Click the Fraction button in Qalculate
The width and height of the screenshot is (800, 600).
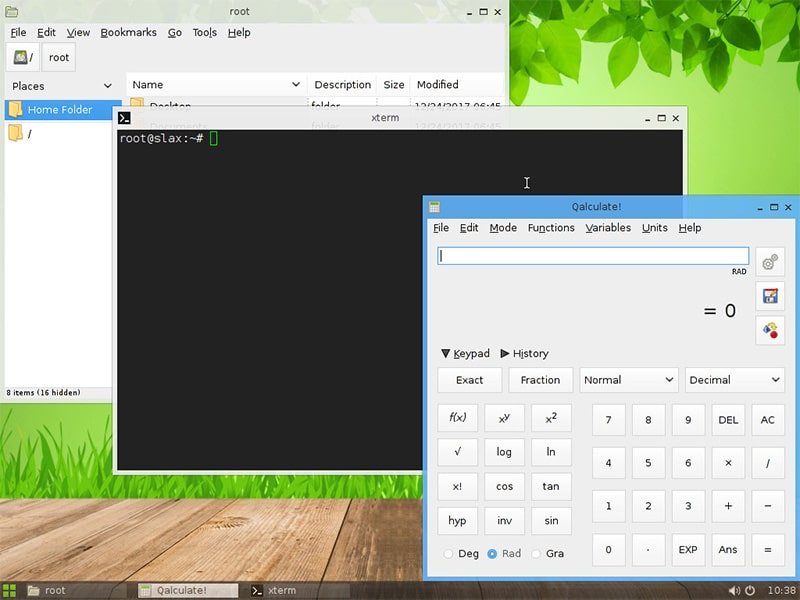(x=540, y=380)
